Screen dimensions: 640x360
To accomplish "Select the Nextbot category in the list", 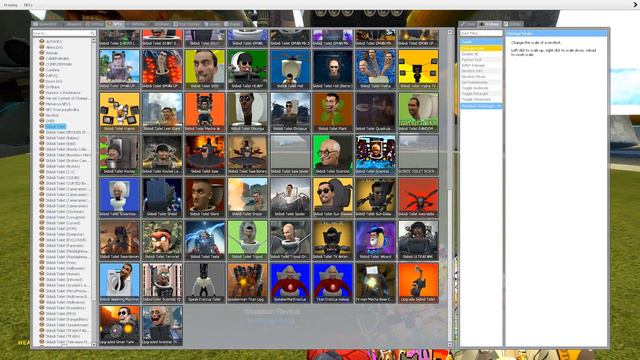I will point(52,115).
